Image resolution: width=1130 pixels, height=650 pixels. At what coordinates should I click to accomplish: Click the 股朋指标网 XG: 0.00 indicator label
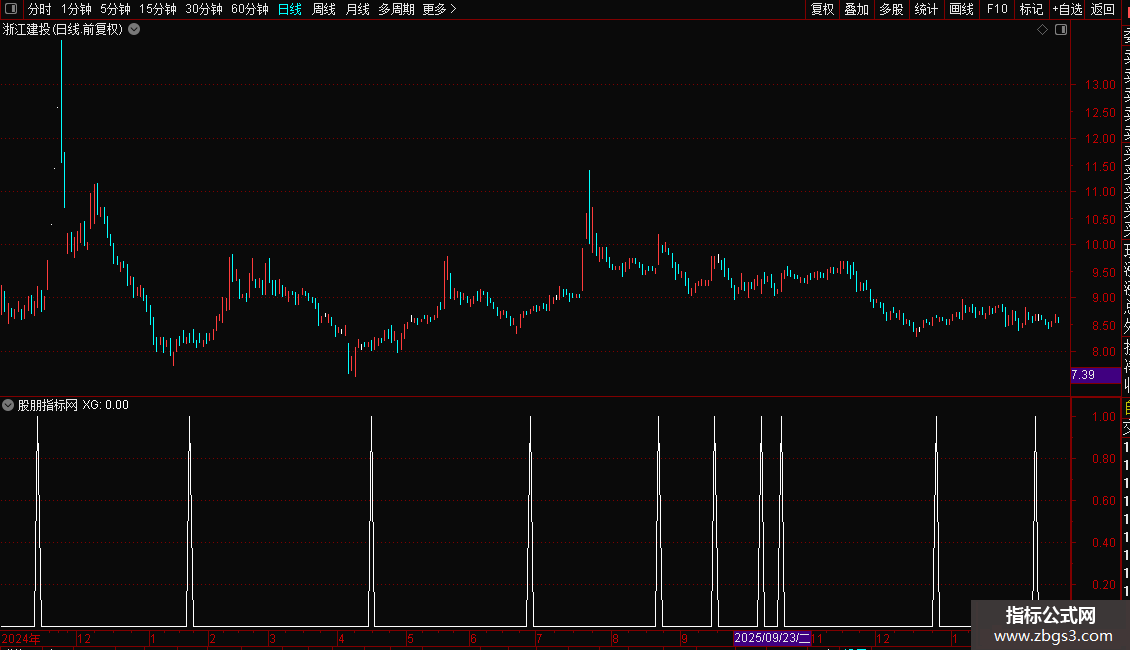tap(74, 405)
